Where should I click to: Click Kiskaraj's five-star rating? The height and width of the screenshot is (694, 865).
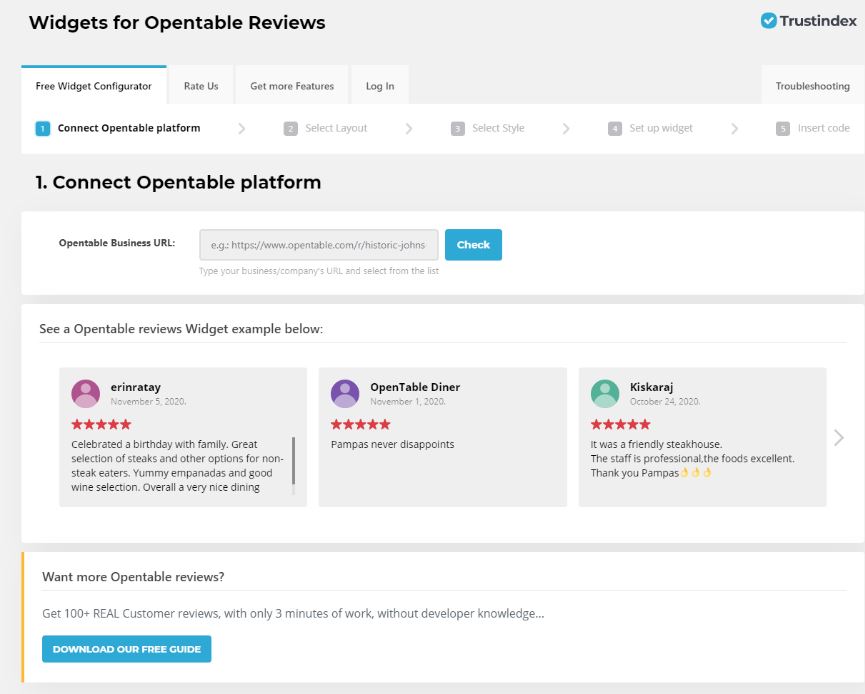[x=621, y=424]
